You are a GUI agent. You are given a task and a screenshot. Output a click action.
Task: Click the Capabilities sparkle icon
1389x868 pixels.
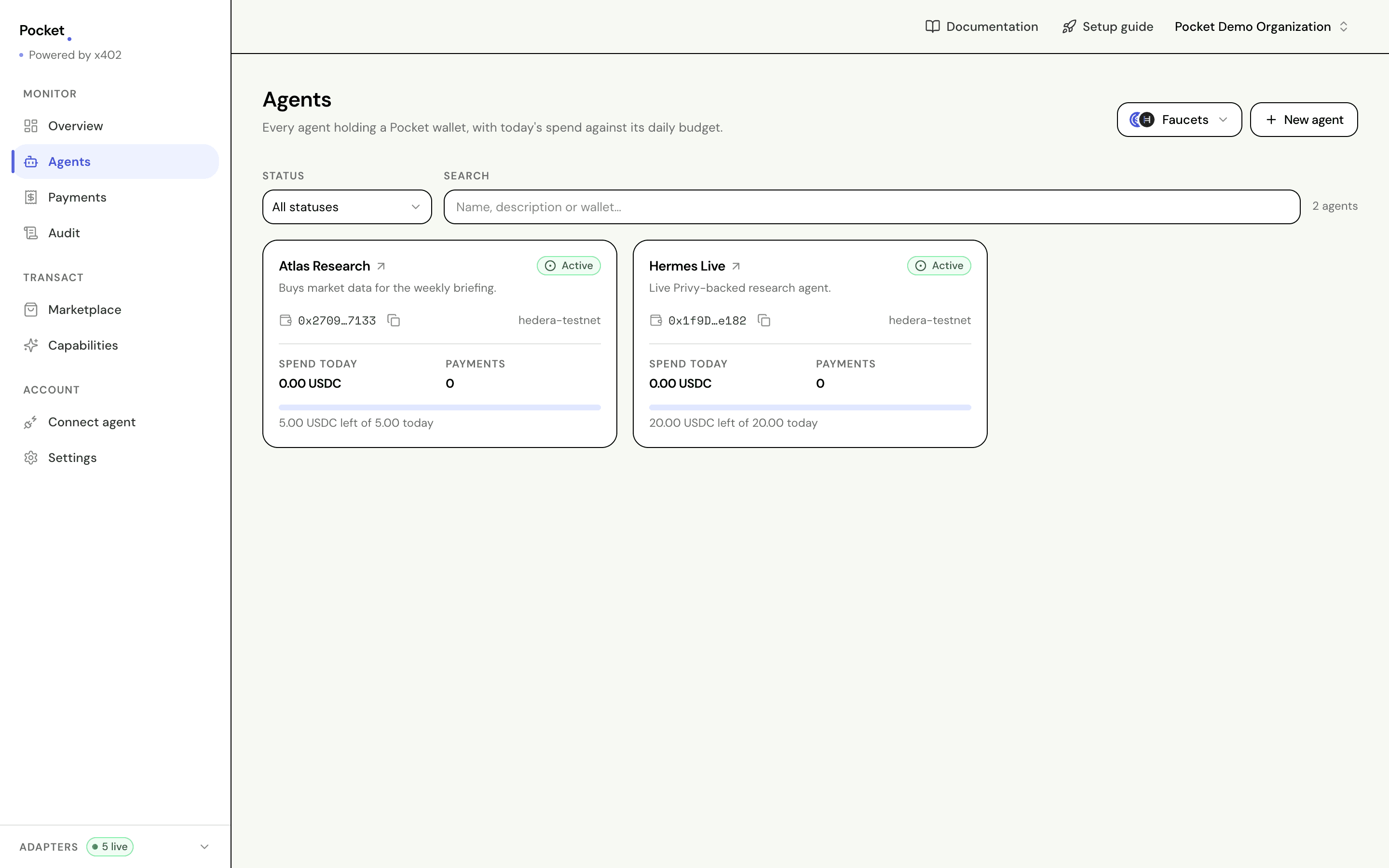31,346
